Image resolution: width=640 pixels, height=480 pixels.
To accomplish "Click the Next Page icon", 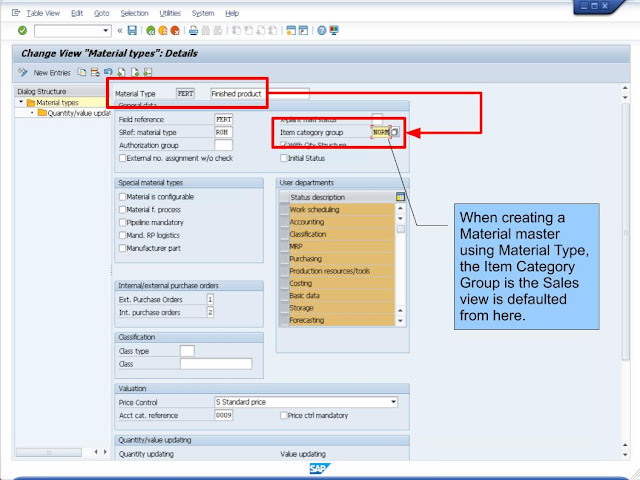I will (x=261, y=30).
